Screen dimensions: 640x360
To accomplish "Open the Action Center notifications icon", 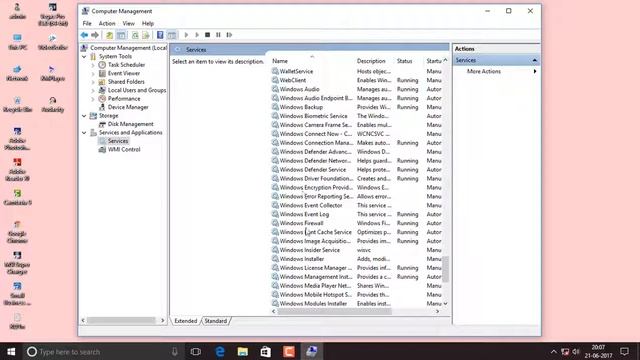I will [624, 351].
